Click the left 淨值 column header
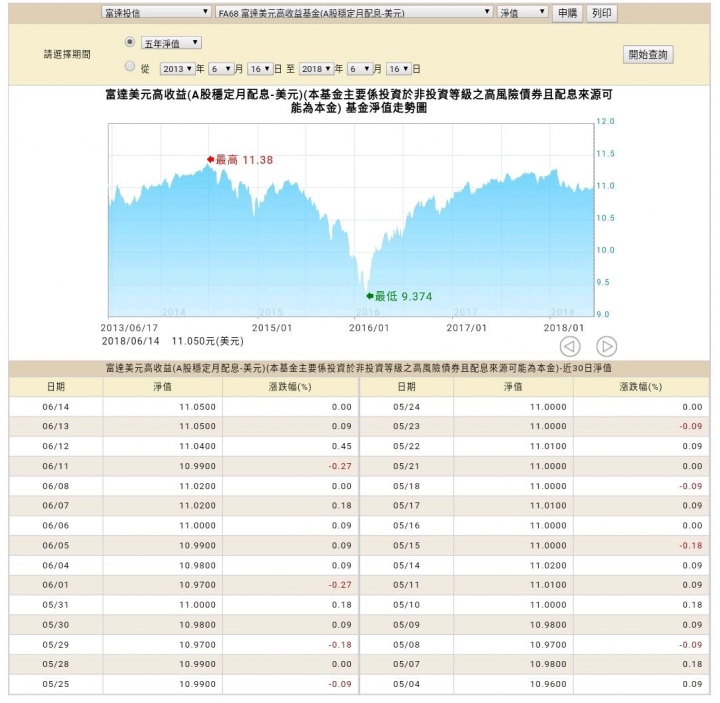Image resolution: width=720 pixels, height=703 pixels. [x=163, y=387]
